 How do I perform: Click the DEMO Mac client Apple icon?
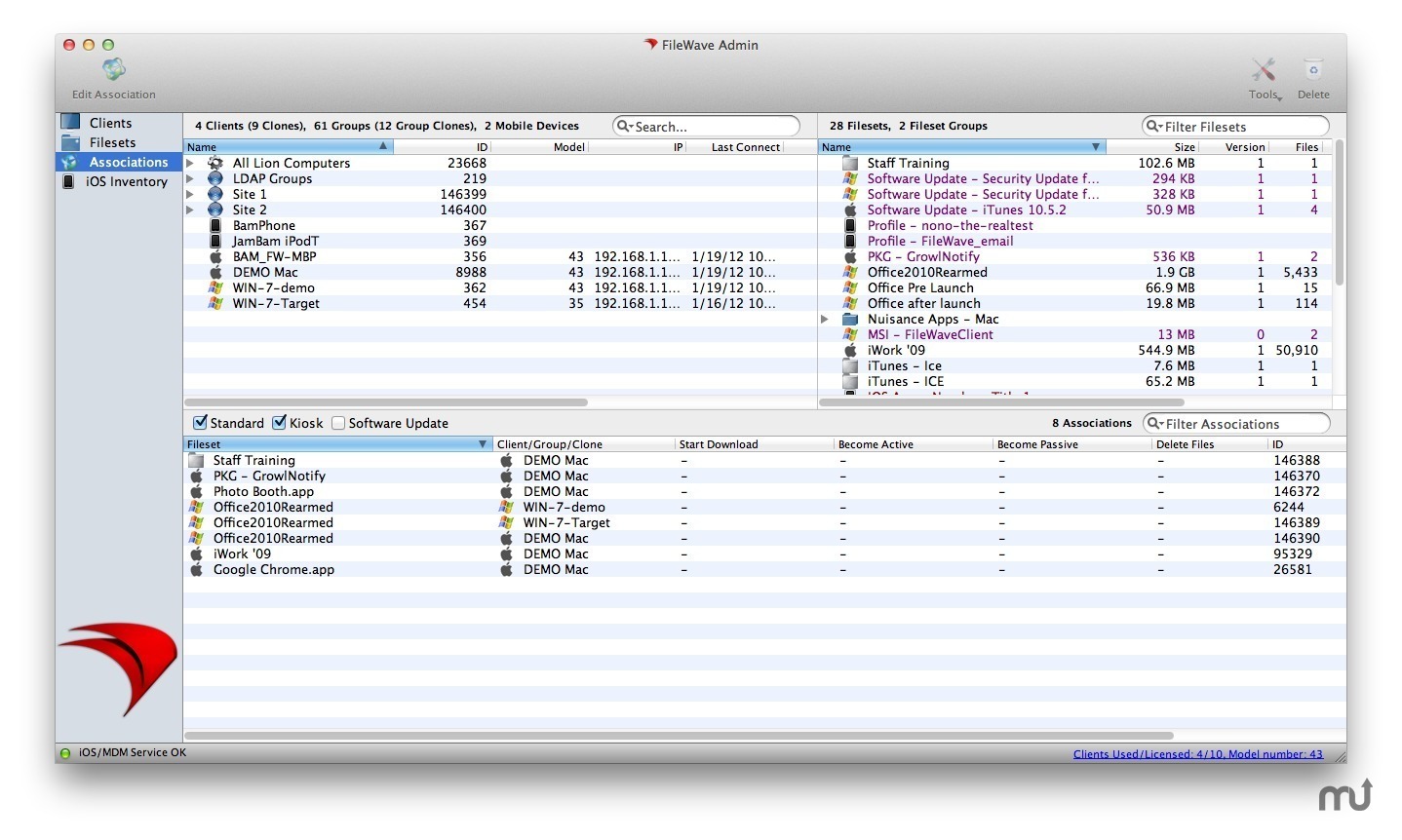coord(215,272)
